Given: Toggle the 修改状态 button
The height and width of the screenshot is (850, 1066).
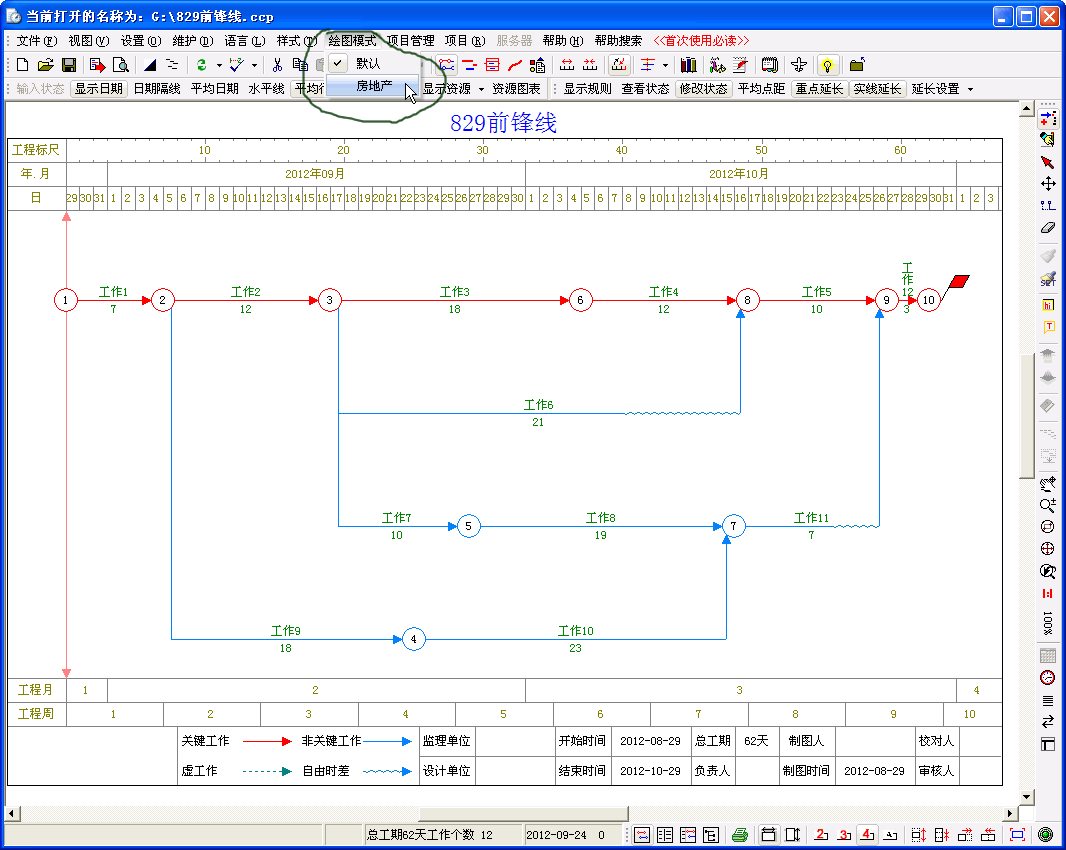Looking at the screenshot, I should tap(703, 88).
